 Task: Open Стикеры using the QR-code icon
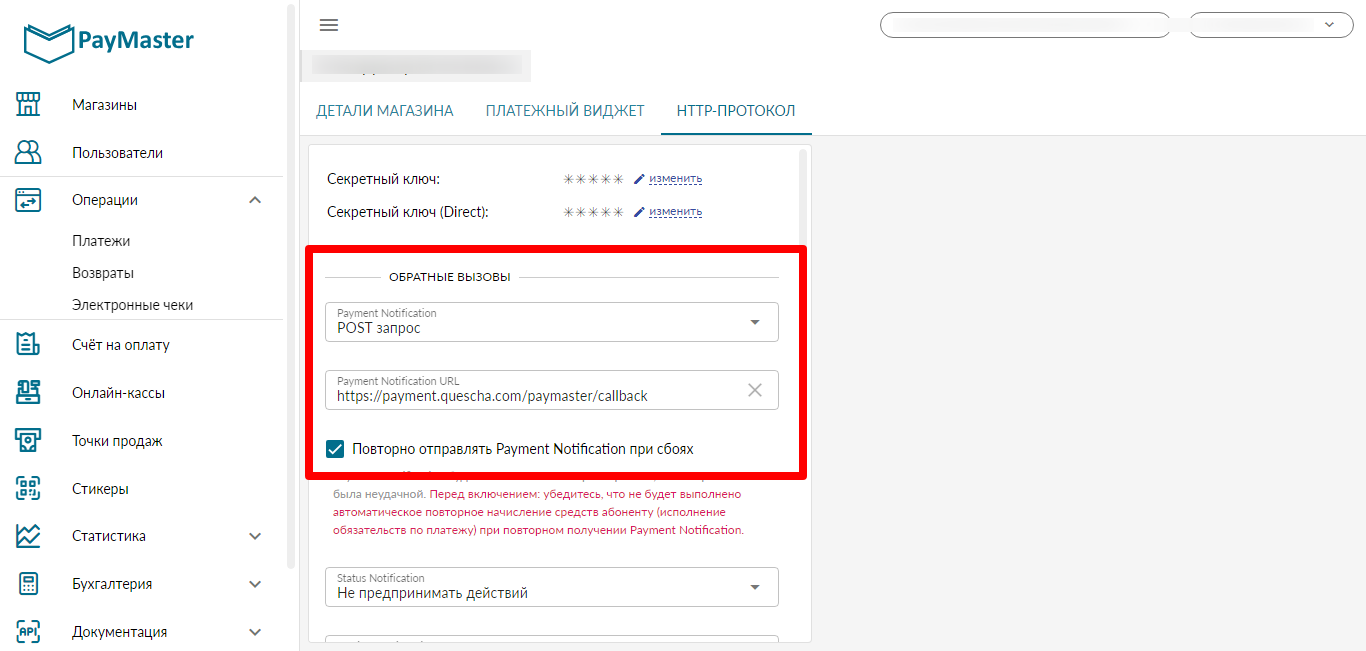[x=28, y=488]
